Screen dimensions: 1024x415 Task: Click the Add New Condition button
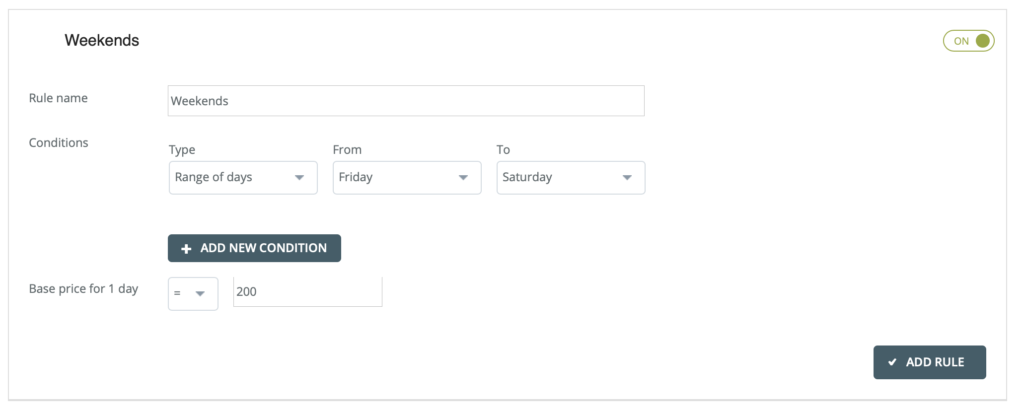pyautogui.click(x=254, y=248)
